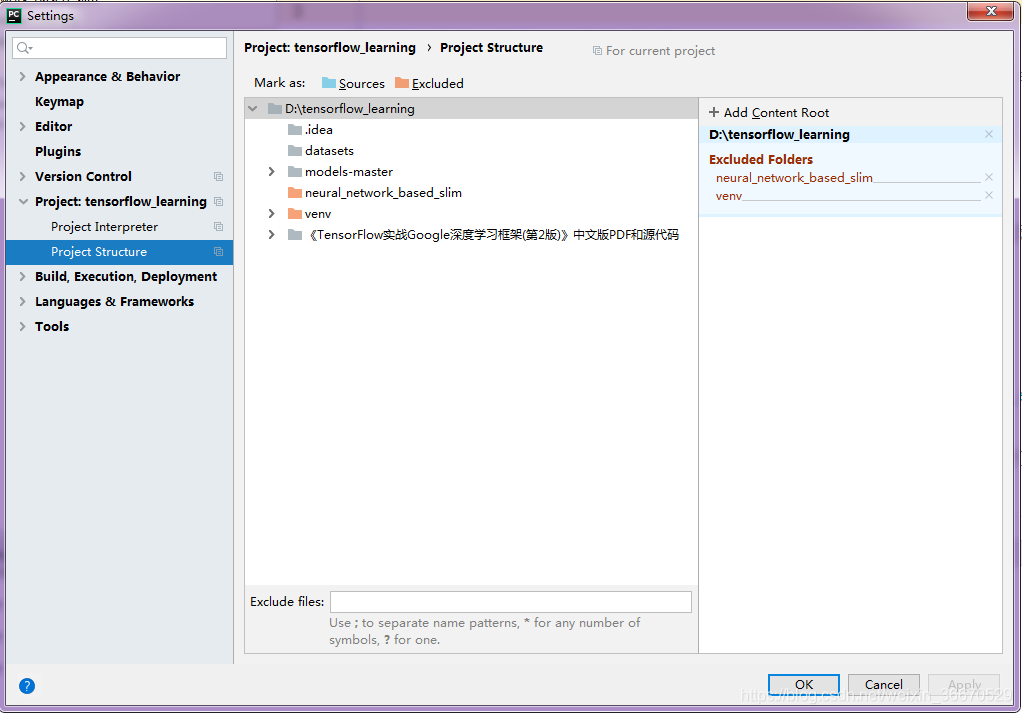Select the neural_network_based_slim folder row

(471, 193)
